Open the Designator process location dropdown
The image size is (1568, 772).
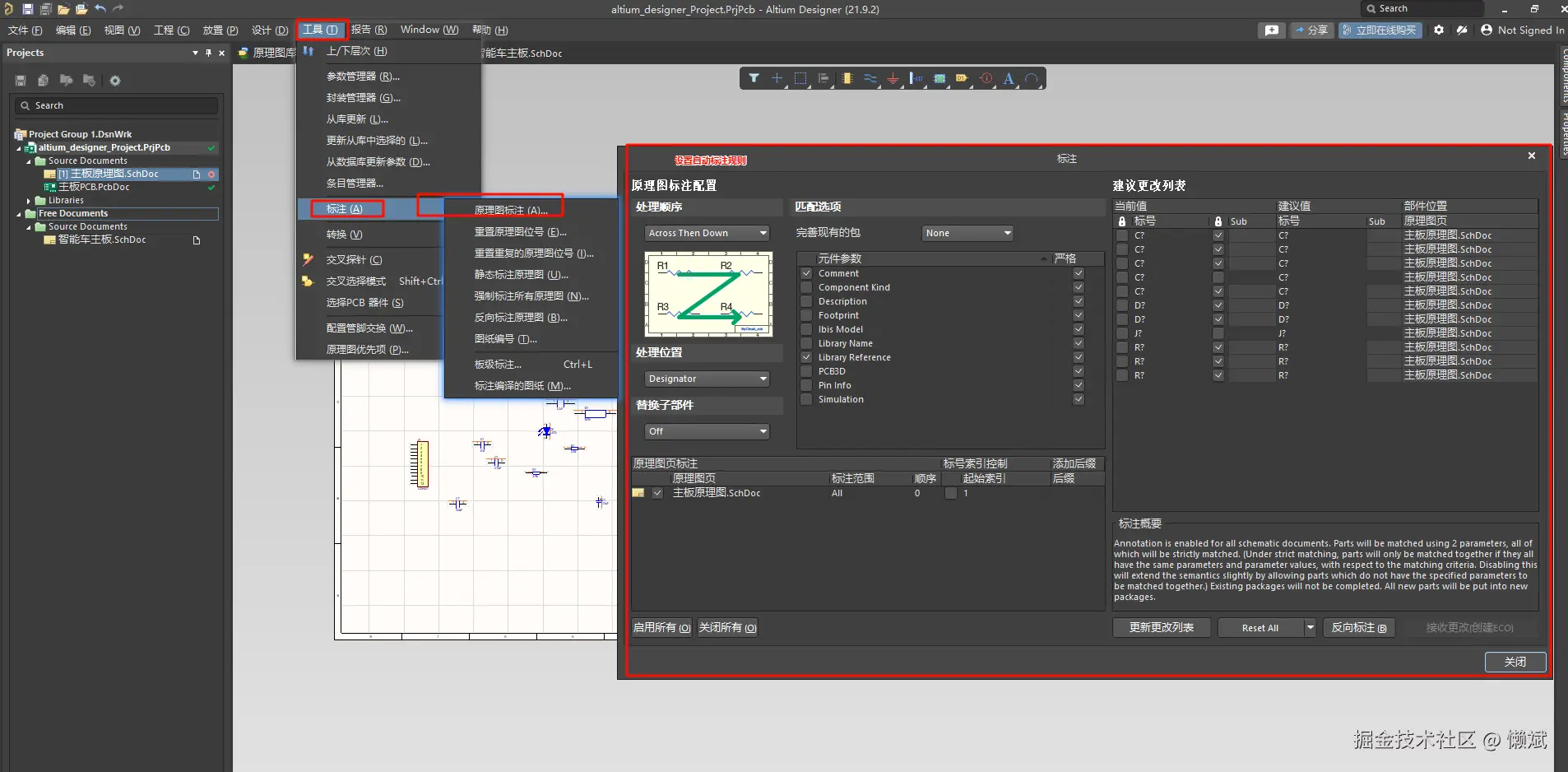click(x=707, y=379)
